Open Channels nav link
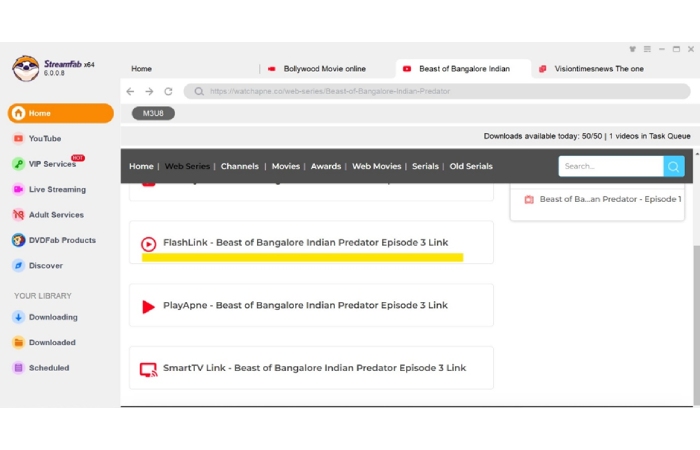This screenshot has width=700, height=450. tap(240, 167)
